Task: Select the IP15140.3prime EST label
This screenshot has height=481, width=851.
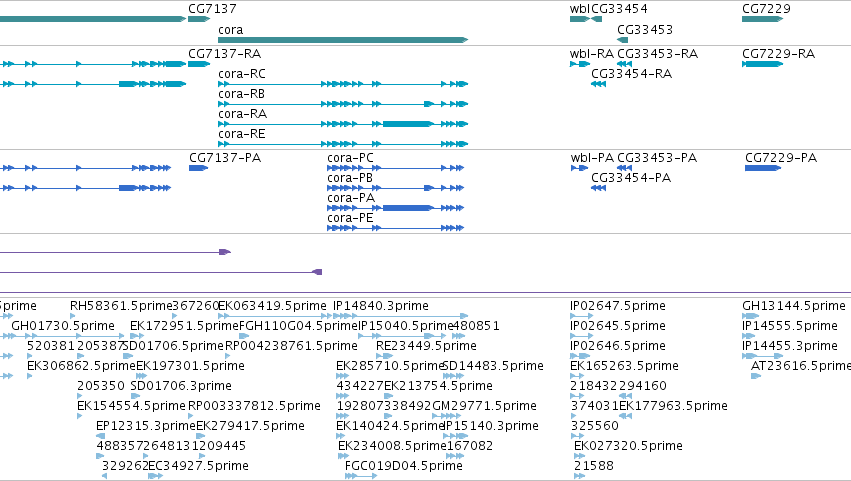Action: pos(491,426)
